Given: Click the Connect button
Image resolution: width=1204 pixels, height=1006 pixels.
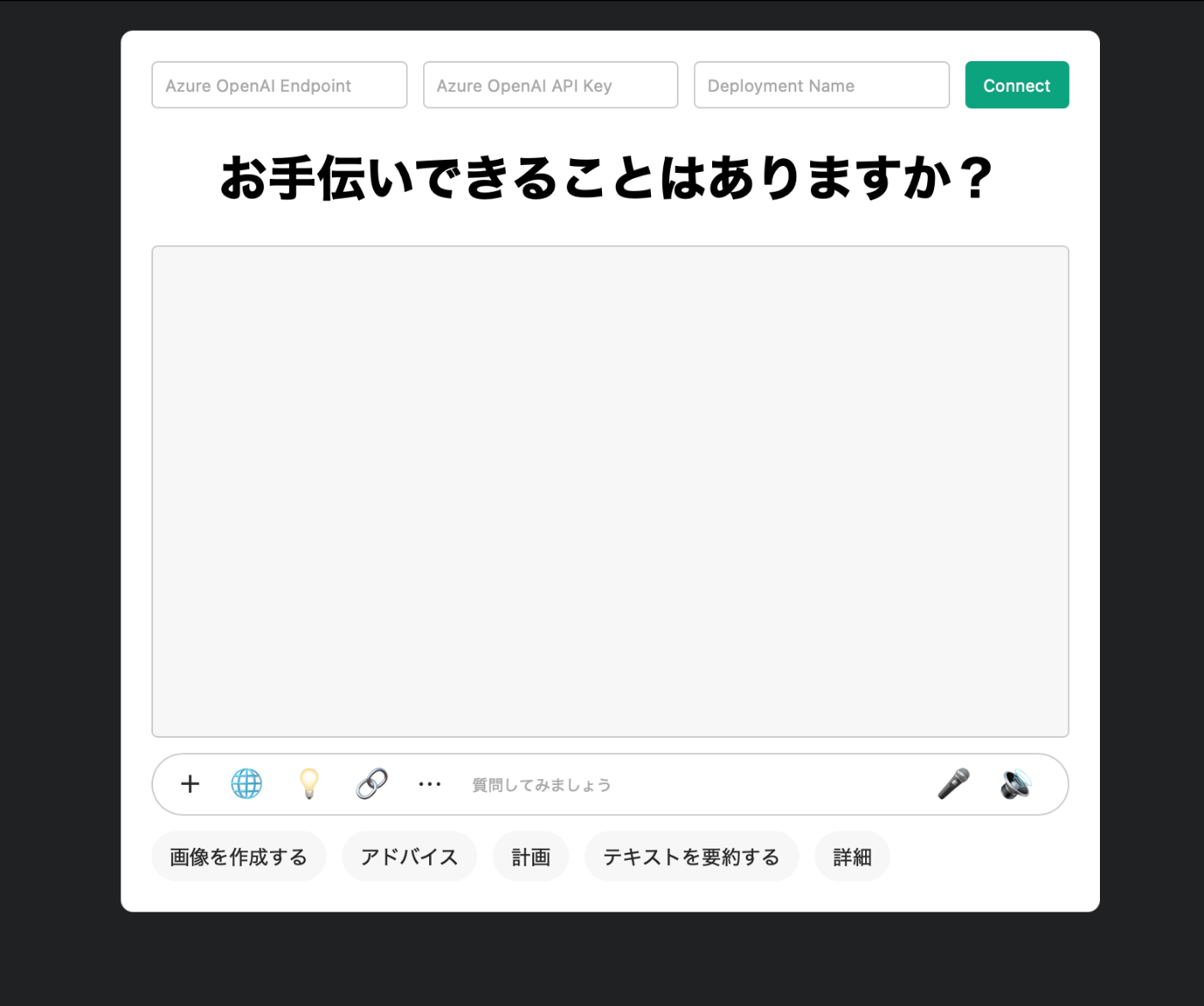Looking at the screenshot, I should pyautogui.click(x=1017, y=85).
